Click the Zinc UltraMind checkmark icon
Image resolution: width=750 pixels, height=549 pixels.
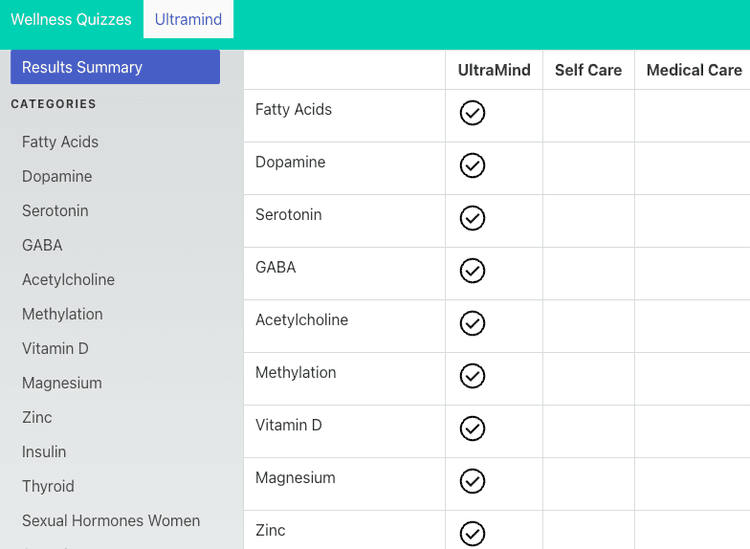coord(472,534)
